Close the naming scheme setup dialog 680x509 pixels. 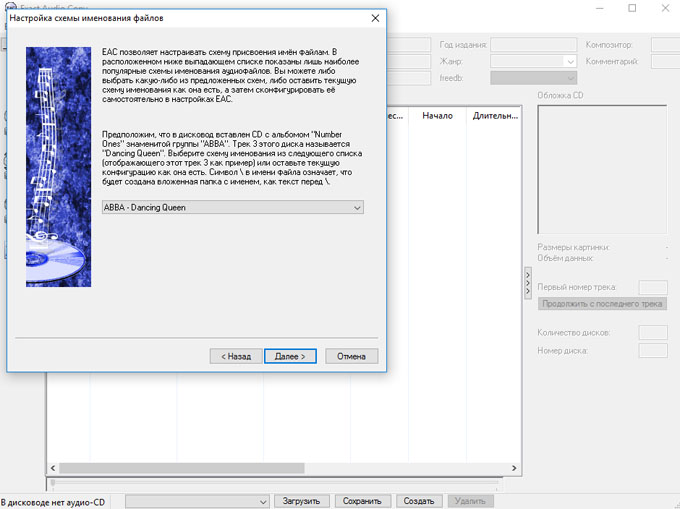[375, 18]
